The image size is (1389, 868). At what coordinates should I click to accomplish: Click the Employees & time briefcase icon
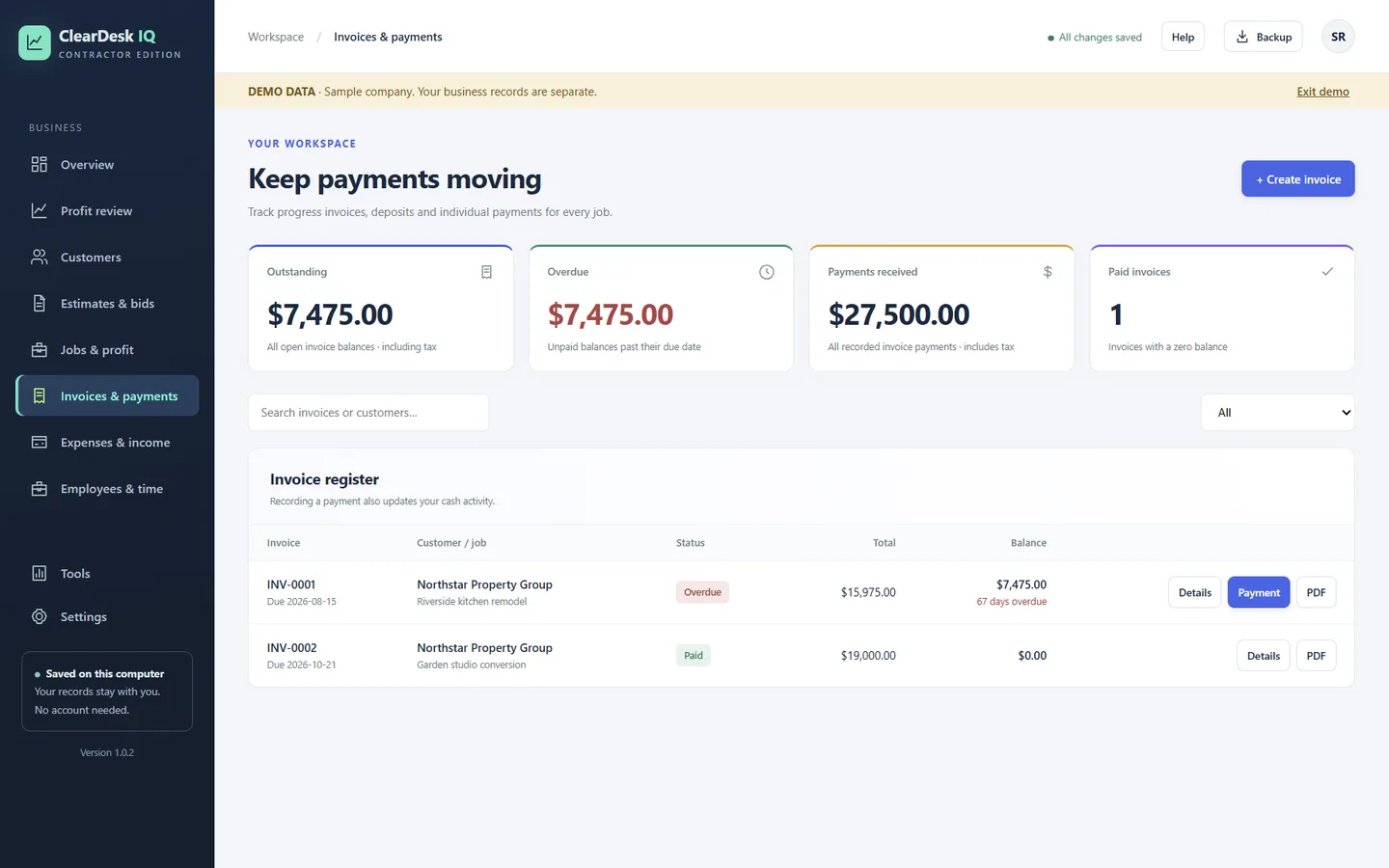39,489
